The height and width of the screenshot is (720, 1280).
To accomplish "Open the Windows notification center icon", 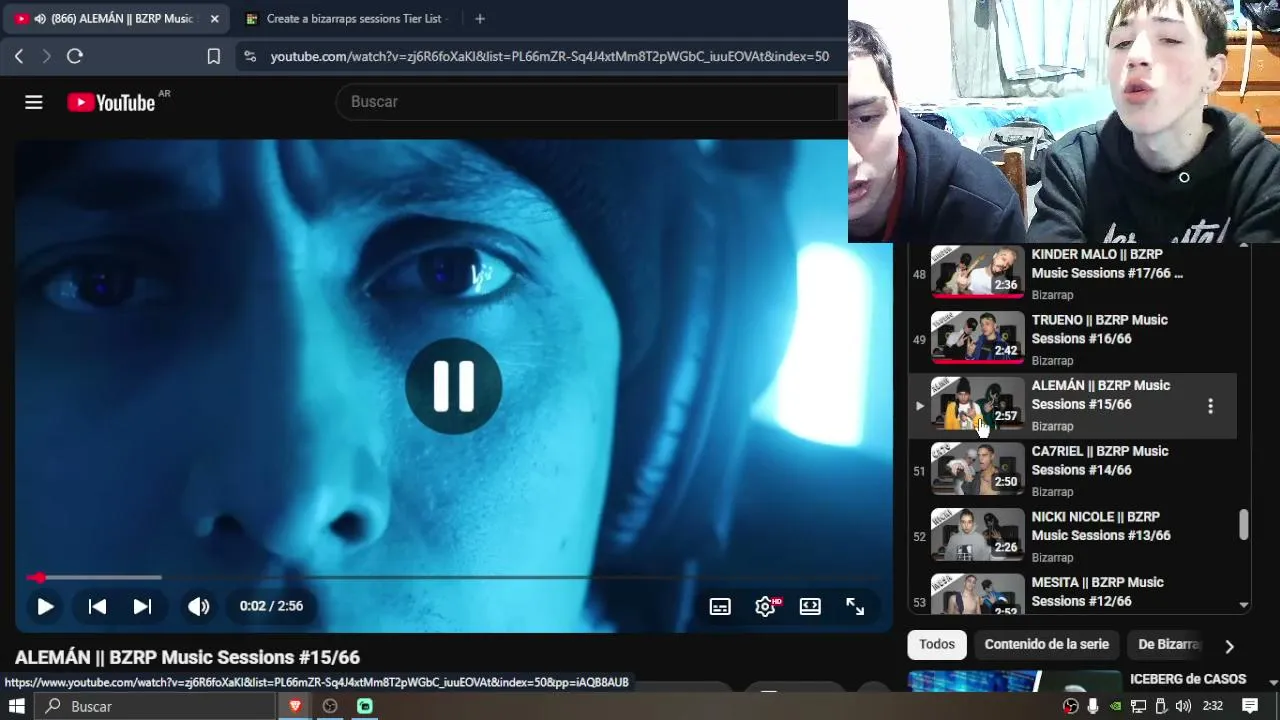I will (1250, 706).
